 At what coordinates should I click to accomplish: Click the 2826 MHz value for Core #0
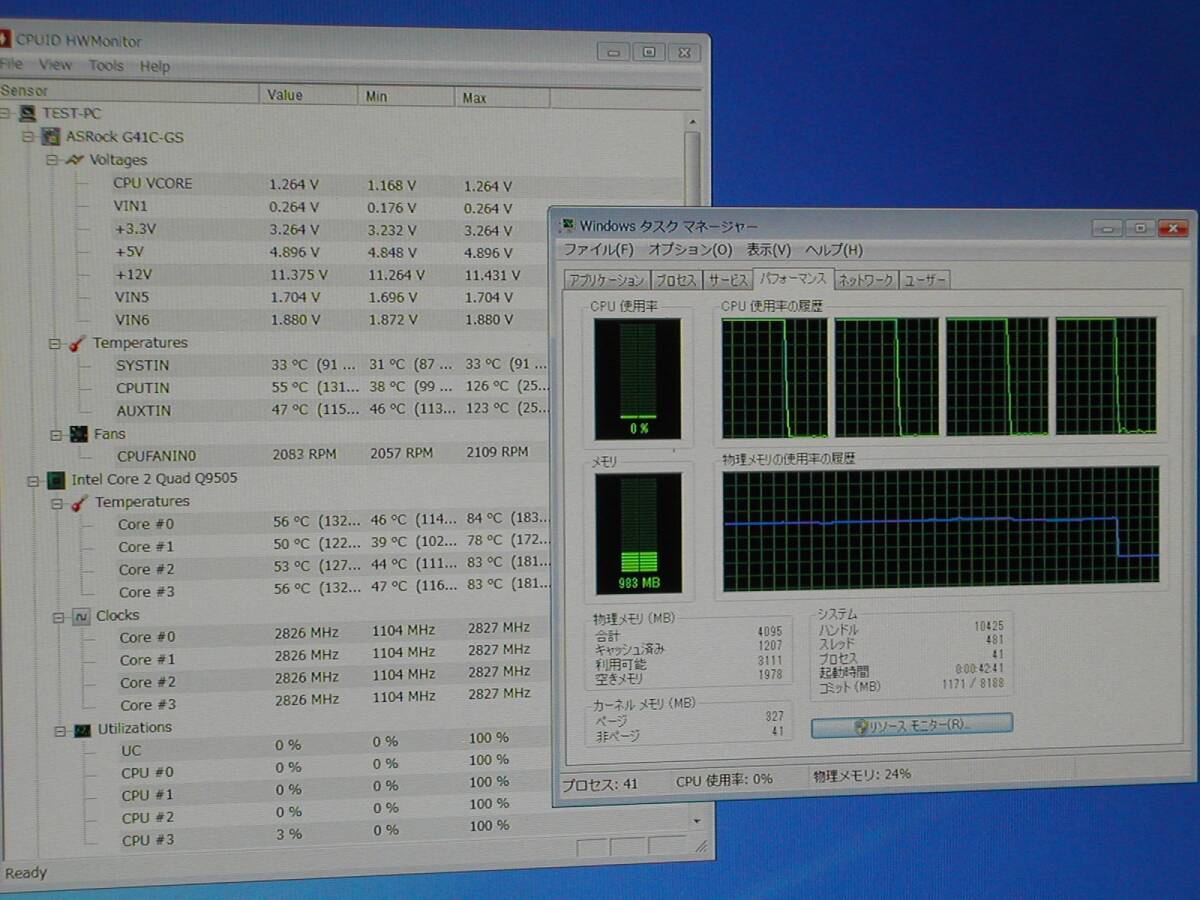(307, 633)
